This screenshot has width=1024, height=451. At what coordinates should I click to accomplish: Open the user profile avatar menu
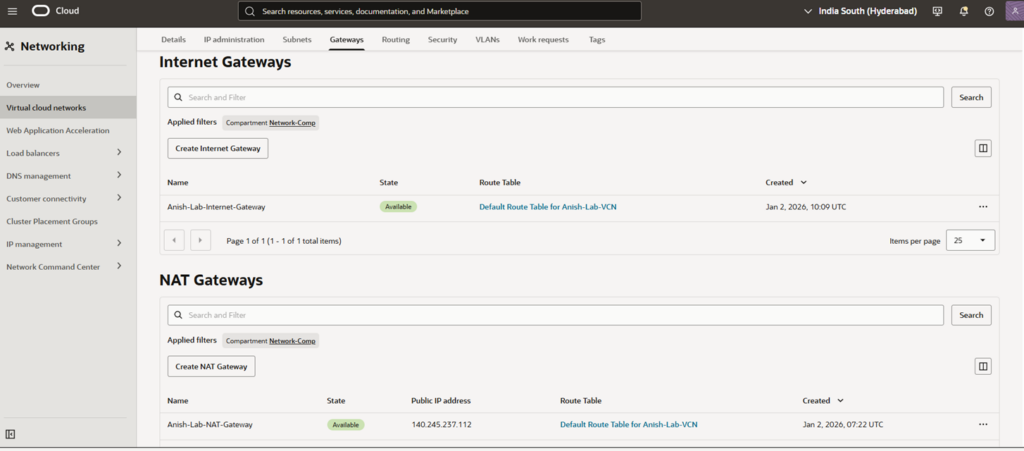[1012, 11]
